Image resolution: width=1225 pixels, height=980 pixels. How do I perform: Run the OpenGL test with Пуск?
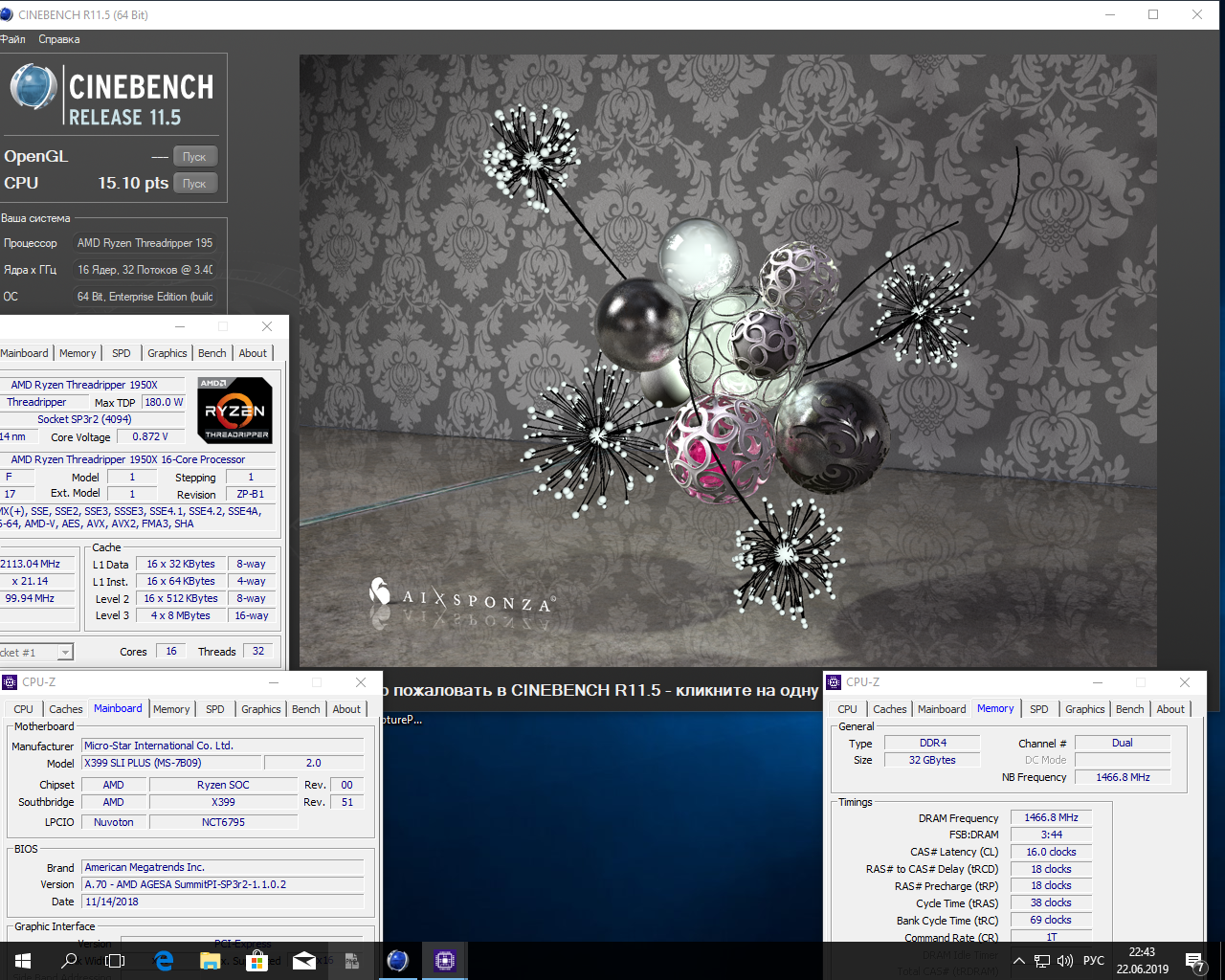[x=195, y=157]
